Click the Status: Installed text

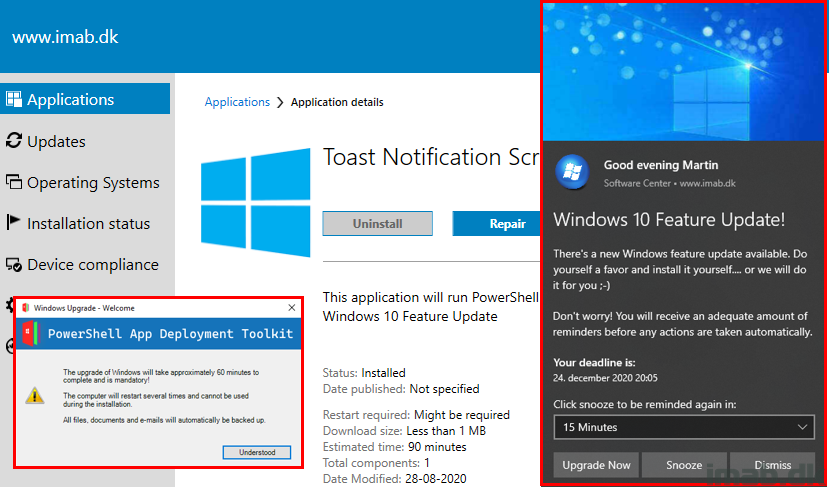coord(364,373)
